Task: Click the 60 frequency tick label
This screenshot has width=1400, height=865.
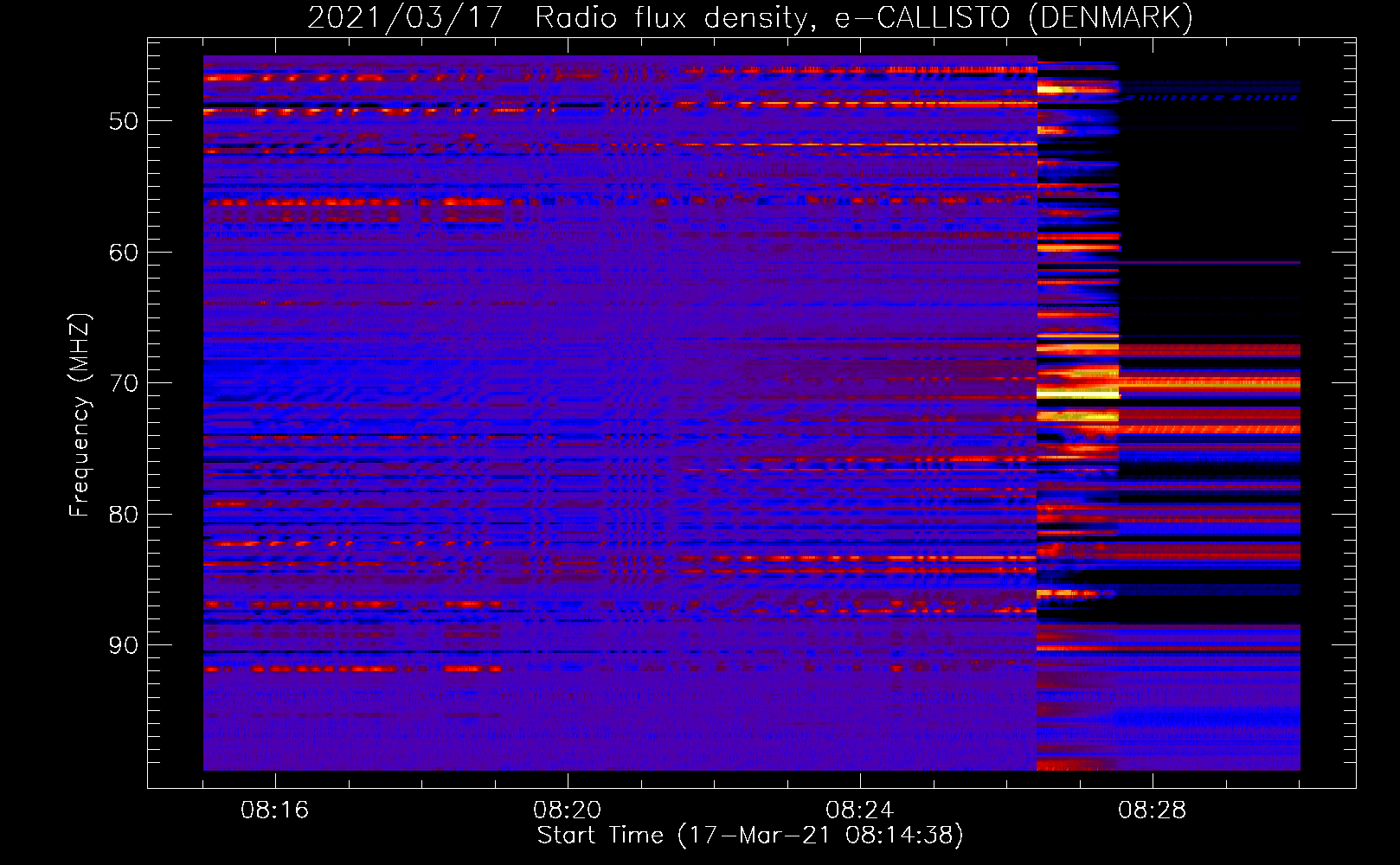Action: [124, 253]
